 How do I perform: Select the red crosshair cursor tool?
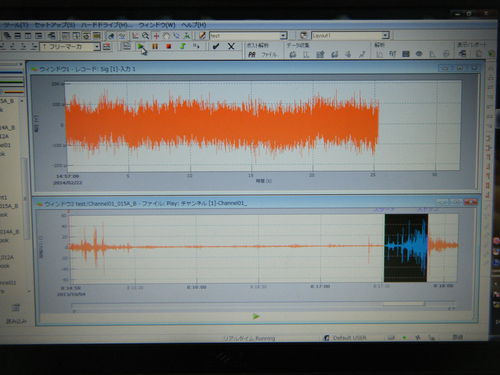pyautogui.click(x=156, y=36)
